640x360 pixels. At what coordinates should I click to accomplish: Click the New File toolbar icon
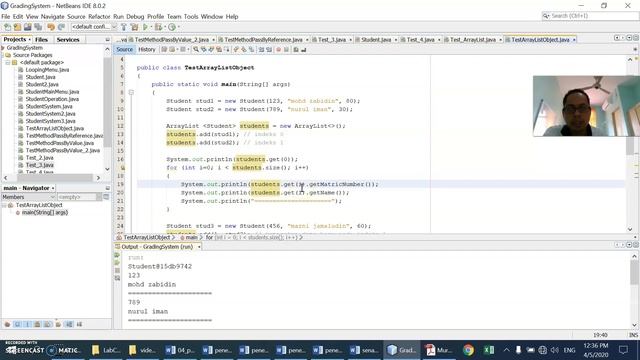coord(7,27)
